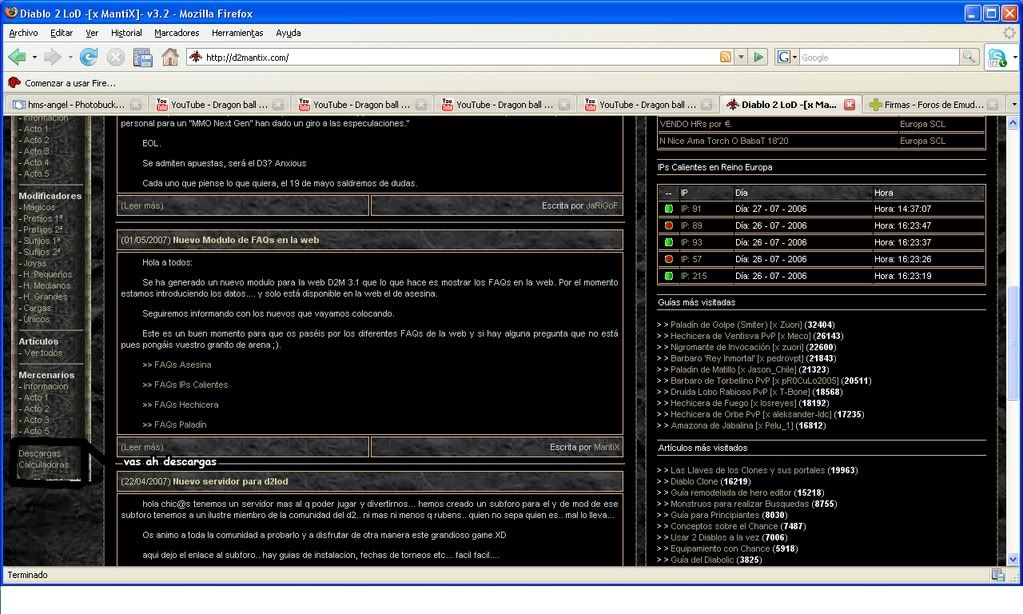Open Acto 5 under Mercenarios
1023x614 pixels.
(36, 431)
